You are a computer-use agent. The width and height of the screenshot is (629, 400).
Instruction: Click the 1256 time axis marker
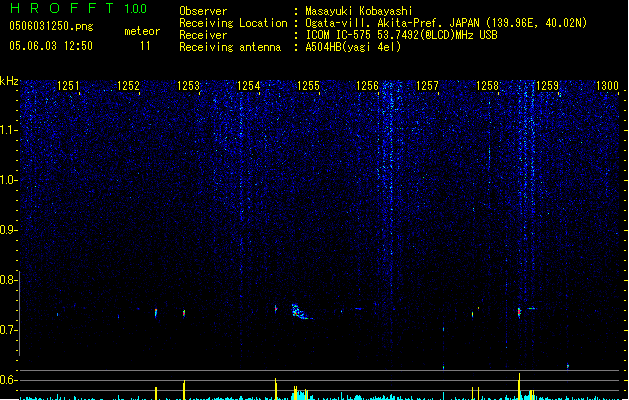pos(367,86)
